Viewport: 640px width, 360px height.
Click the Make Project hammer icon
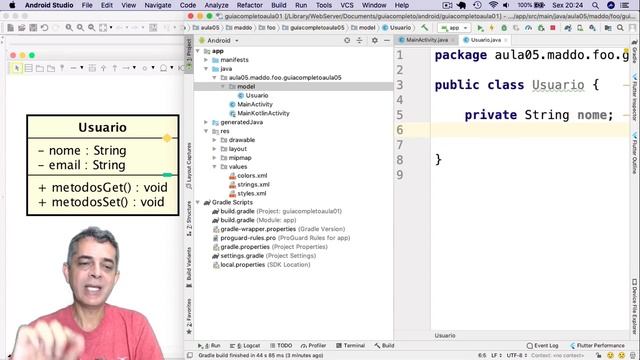425,28
